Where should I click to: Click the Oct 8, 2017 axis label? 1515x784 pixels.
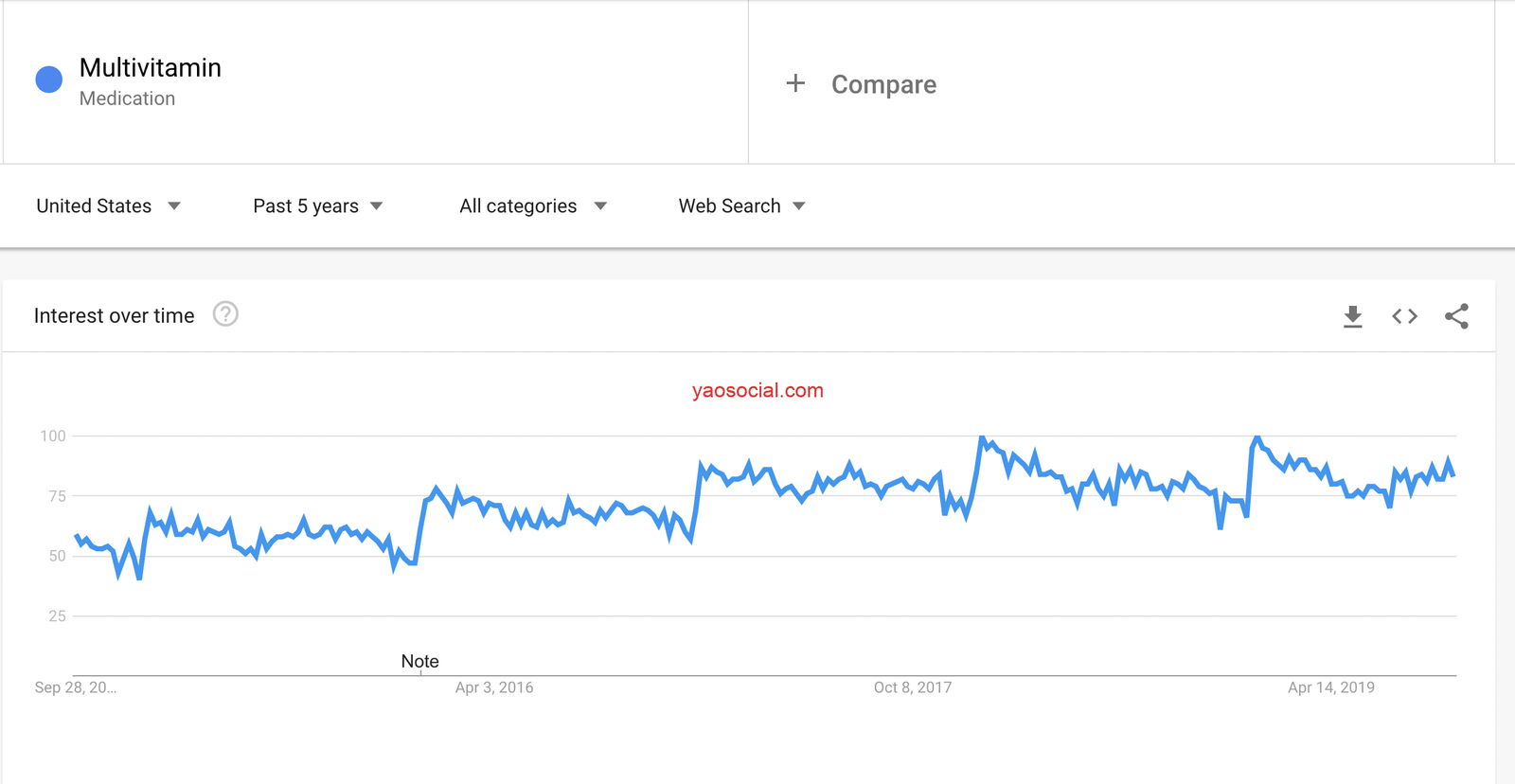(x=913, y=687)
